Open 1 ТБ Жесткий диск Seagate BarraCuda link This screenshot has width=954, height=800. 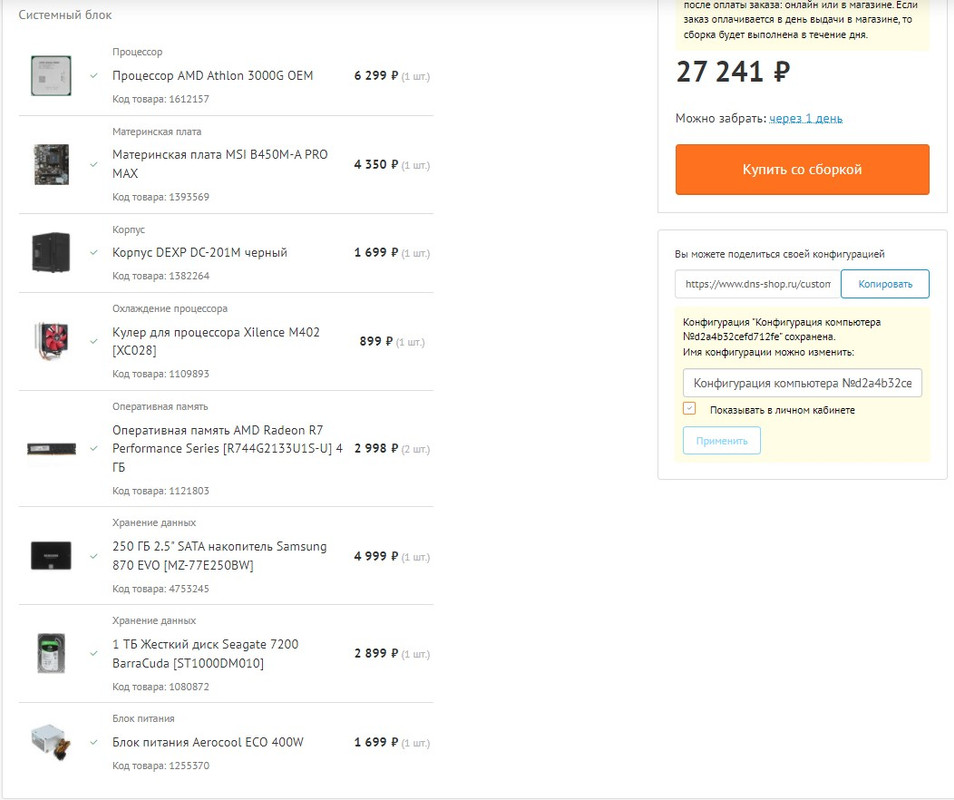click(x=205, y=654)
